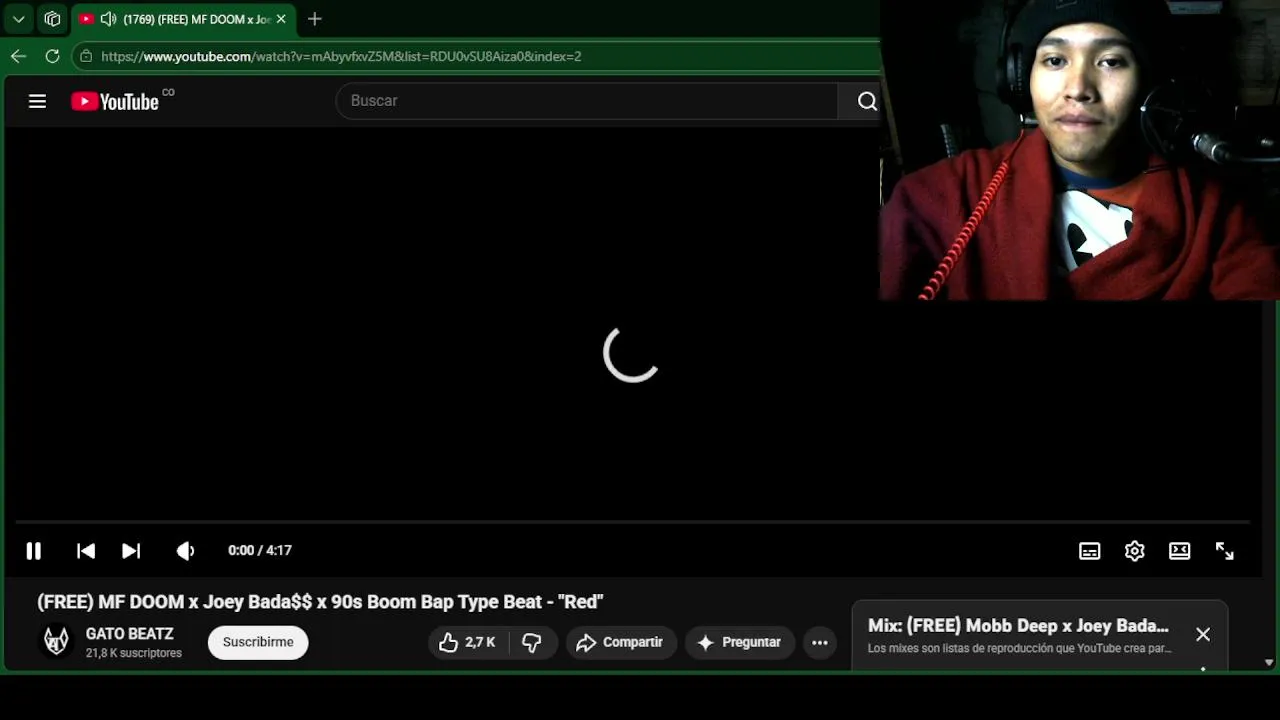Open the browser workspaces icon
Image resolution: width=1280 pixels, height=720 pixels.
(x=52, y=19)
